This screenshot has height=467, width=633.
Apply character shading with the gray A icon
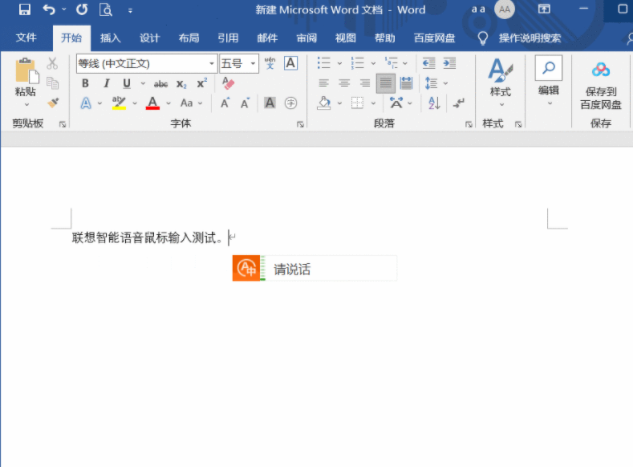tap(270, 103)
